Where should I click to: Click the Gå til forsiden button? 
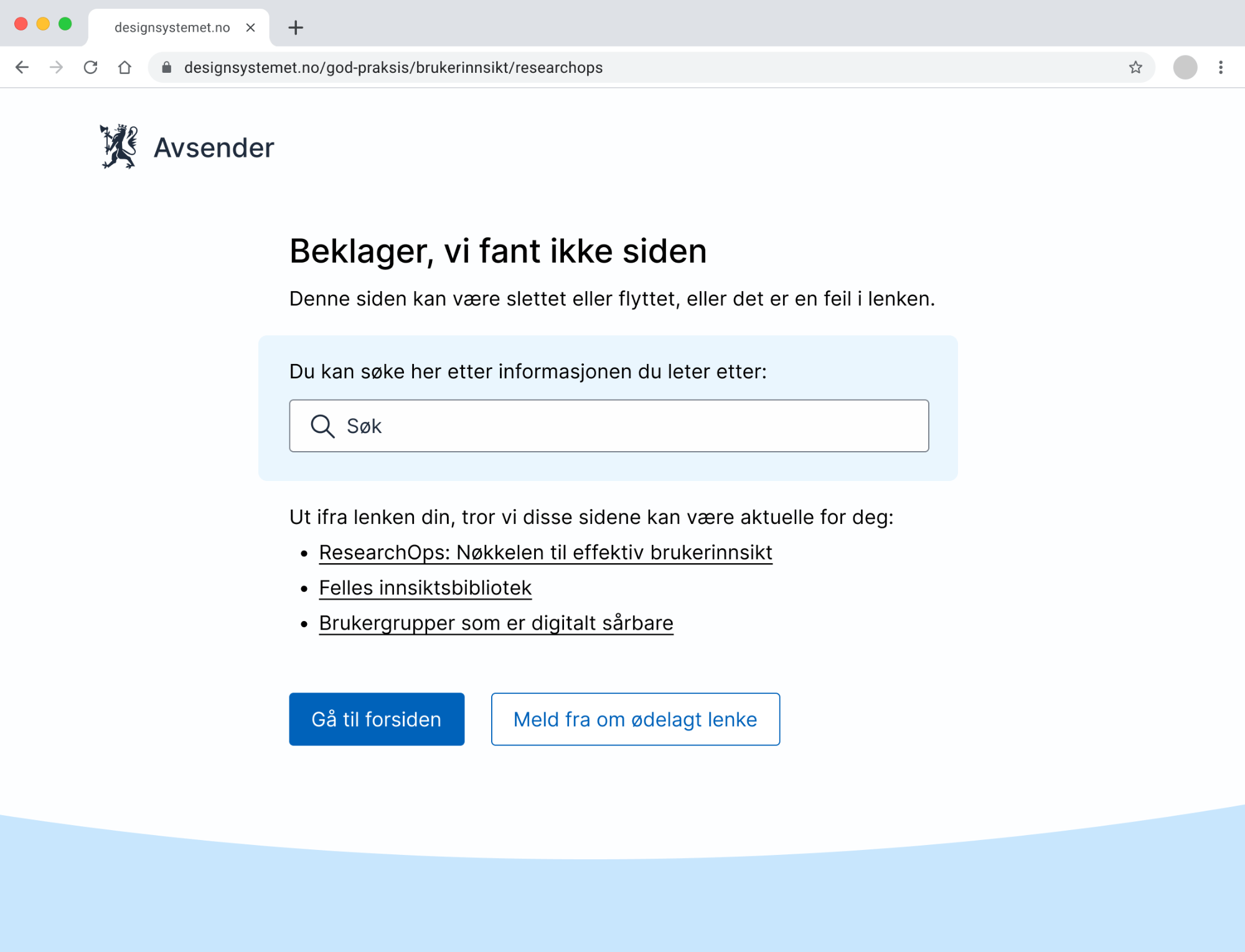377,719
